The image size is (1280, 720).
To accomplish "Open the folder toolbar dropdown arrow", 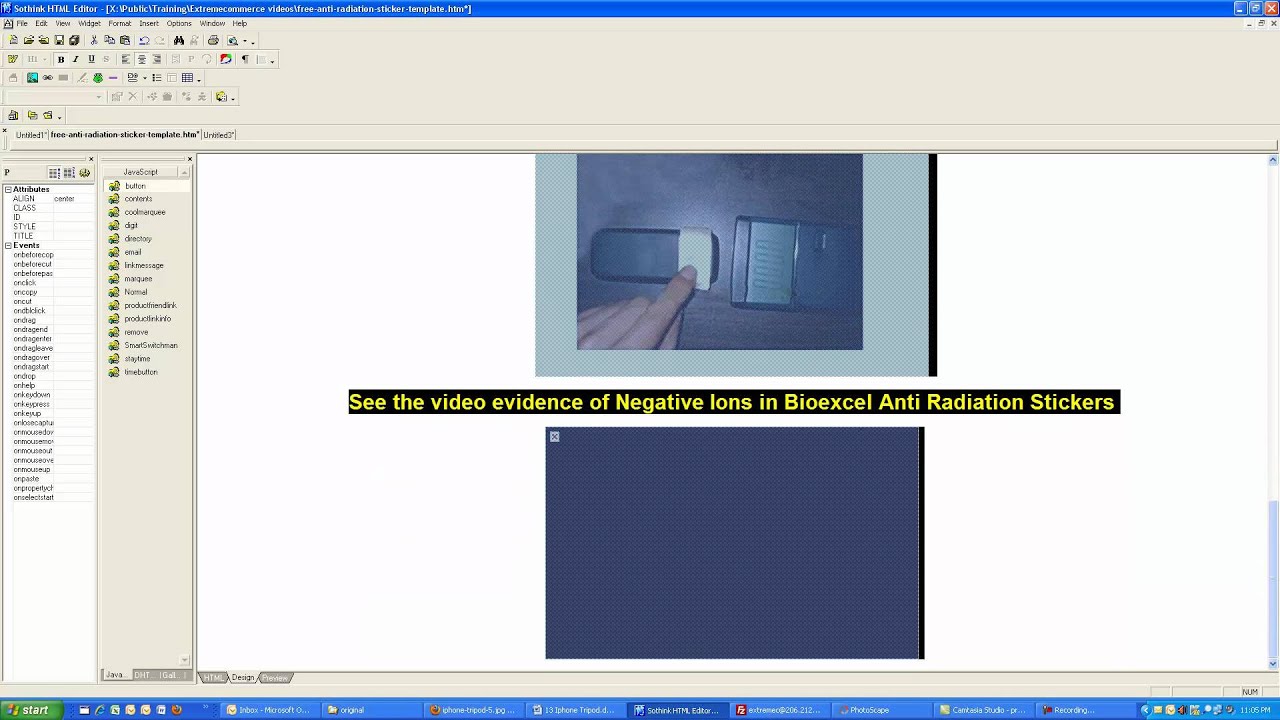I will tap(59, 116).
